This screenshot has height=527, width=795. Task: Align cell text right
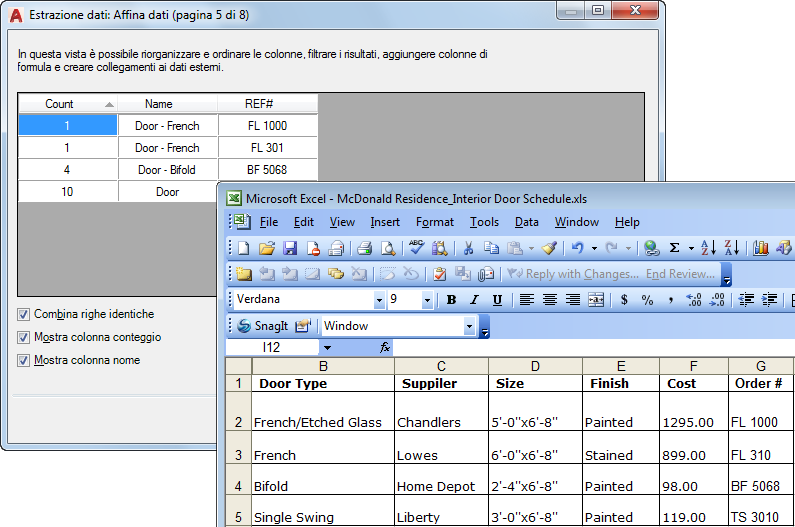tap(573, 300)
